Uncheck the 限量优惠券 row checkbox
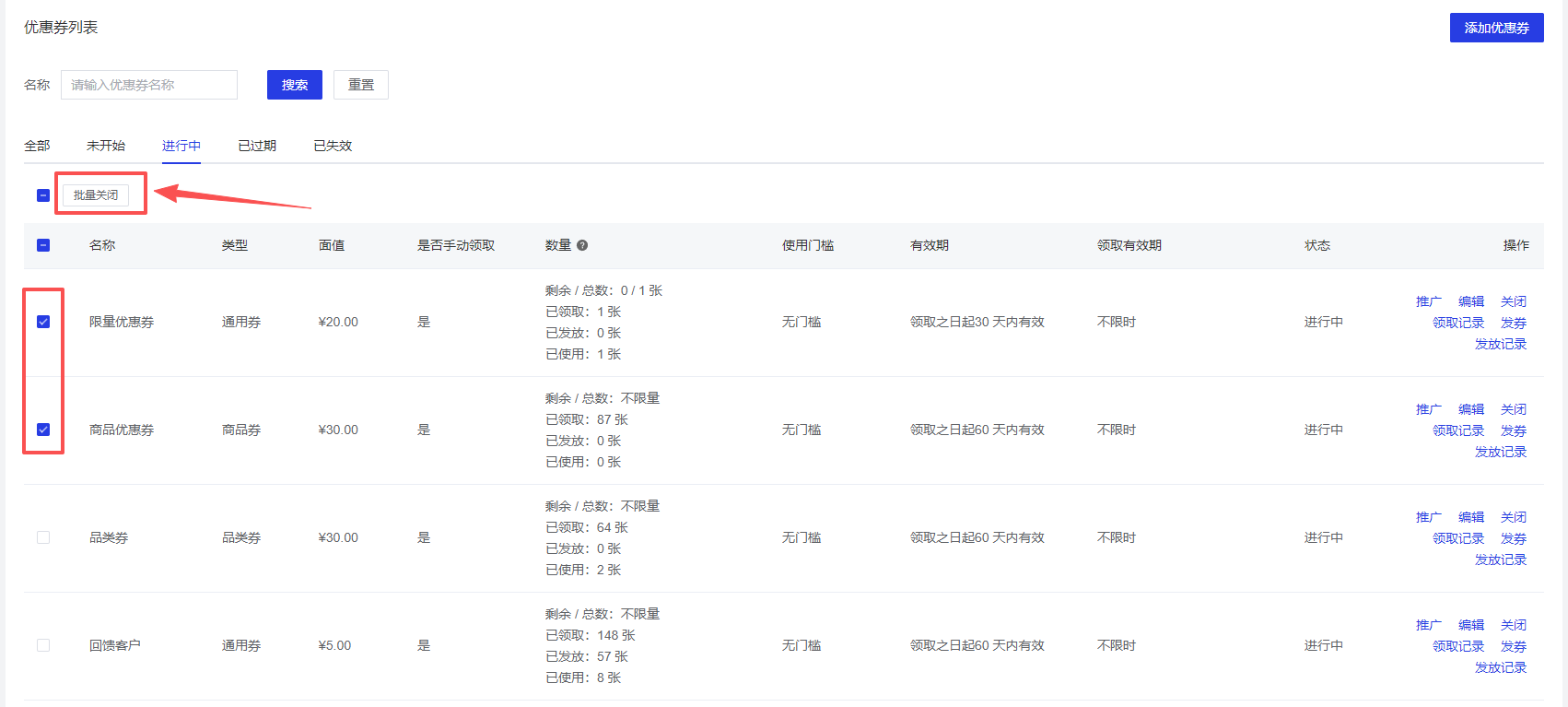Screen dimensions: 1568x707 tap(43, 322)
